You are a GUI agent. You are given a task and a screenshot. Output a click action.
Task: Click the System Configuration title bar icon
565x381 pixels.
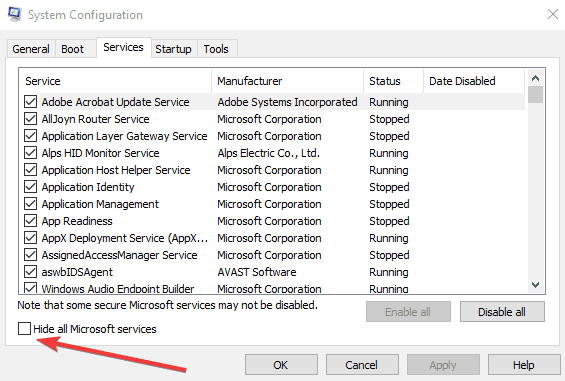[15, 14]
